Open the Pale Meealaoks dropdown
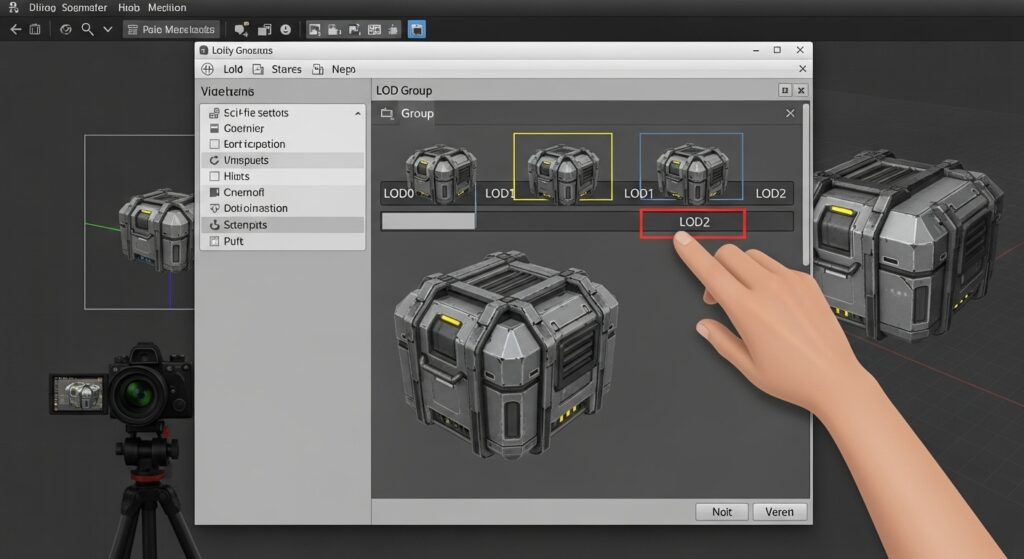1024x559 pixels. point(171,29)
